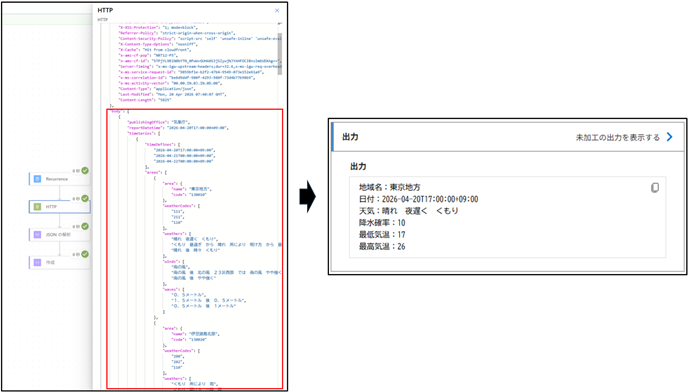The height and width of the screenshot is (392, 689).
Task: Open the chevron next to 未加工の出力を表示する
Action: point(669,137)
